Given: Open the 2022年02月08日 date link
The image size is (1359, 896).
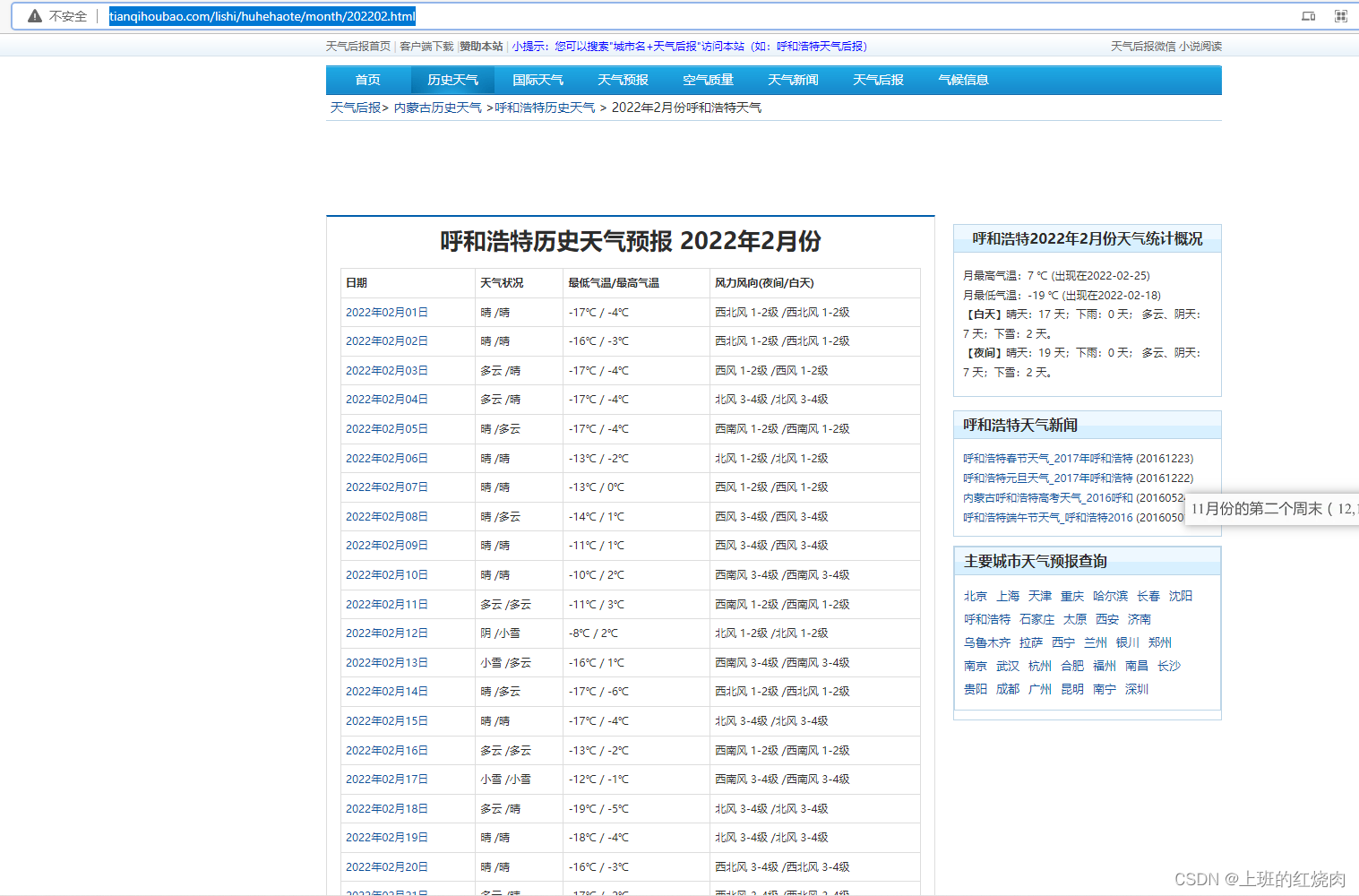Looking at the screenshot, I should point(387,517).
